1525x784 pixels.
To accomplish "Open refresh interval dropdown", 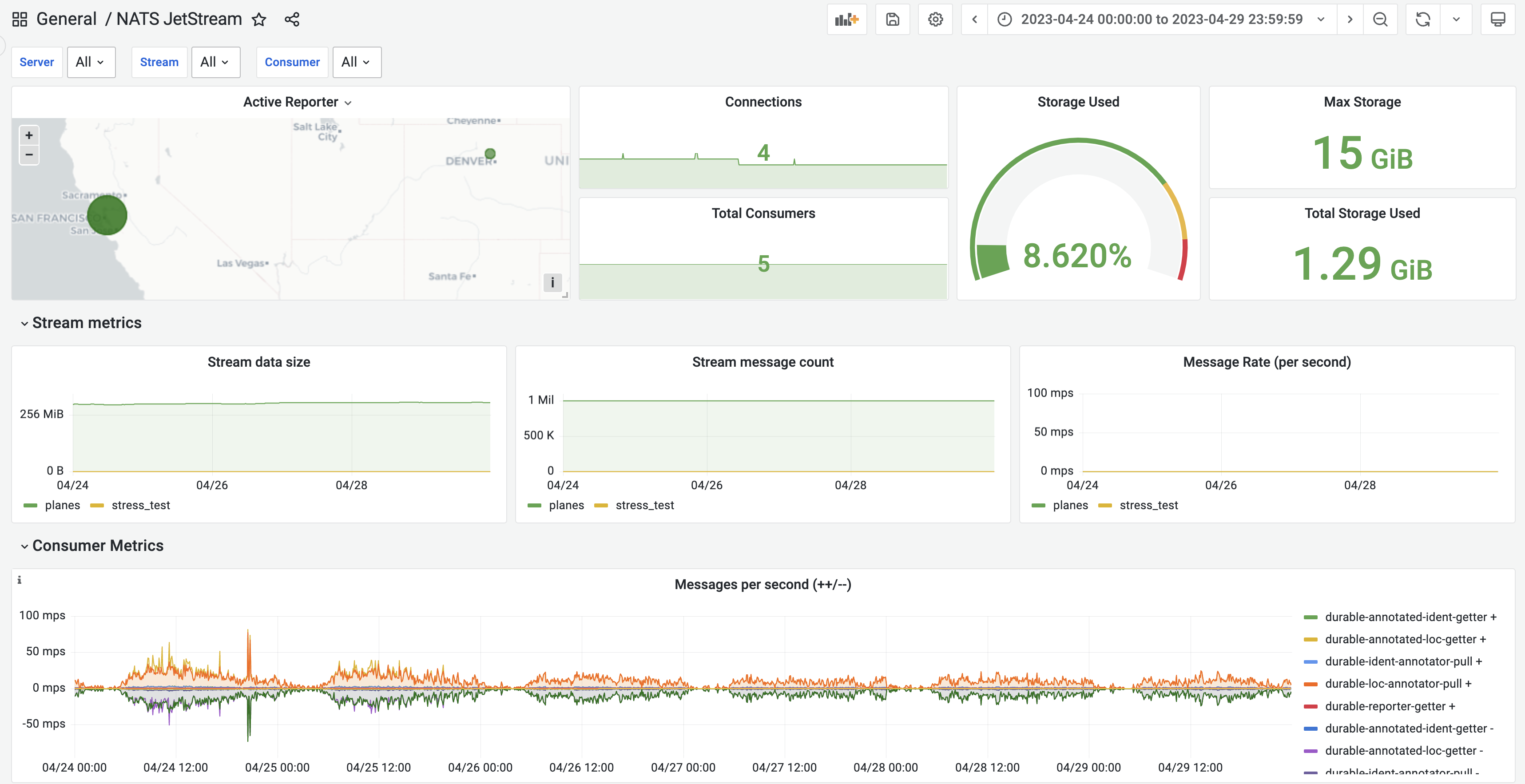I will (x=1456, y=20).
